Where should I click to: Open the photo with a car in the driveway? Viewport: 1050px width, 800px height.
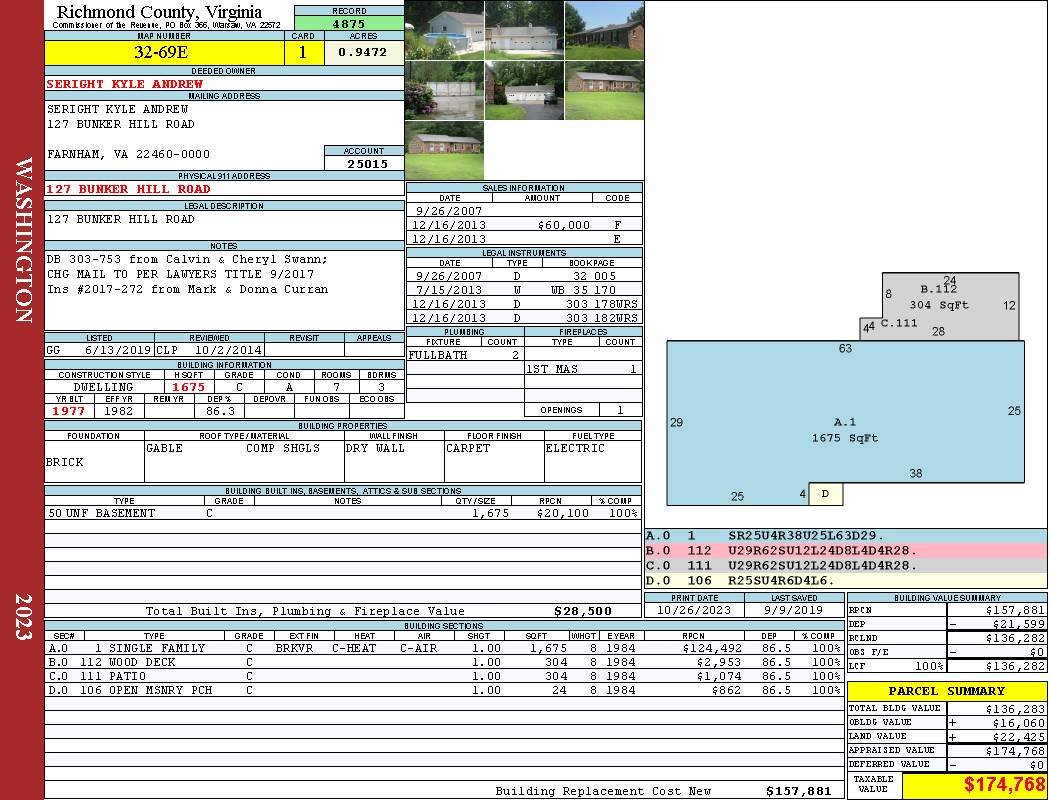click(x=524, y=91)
